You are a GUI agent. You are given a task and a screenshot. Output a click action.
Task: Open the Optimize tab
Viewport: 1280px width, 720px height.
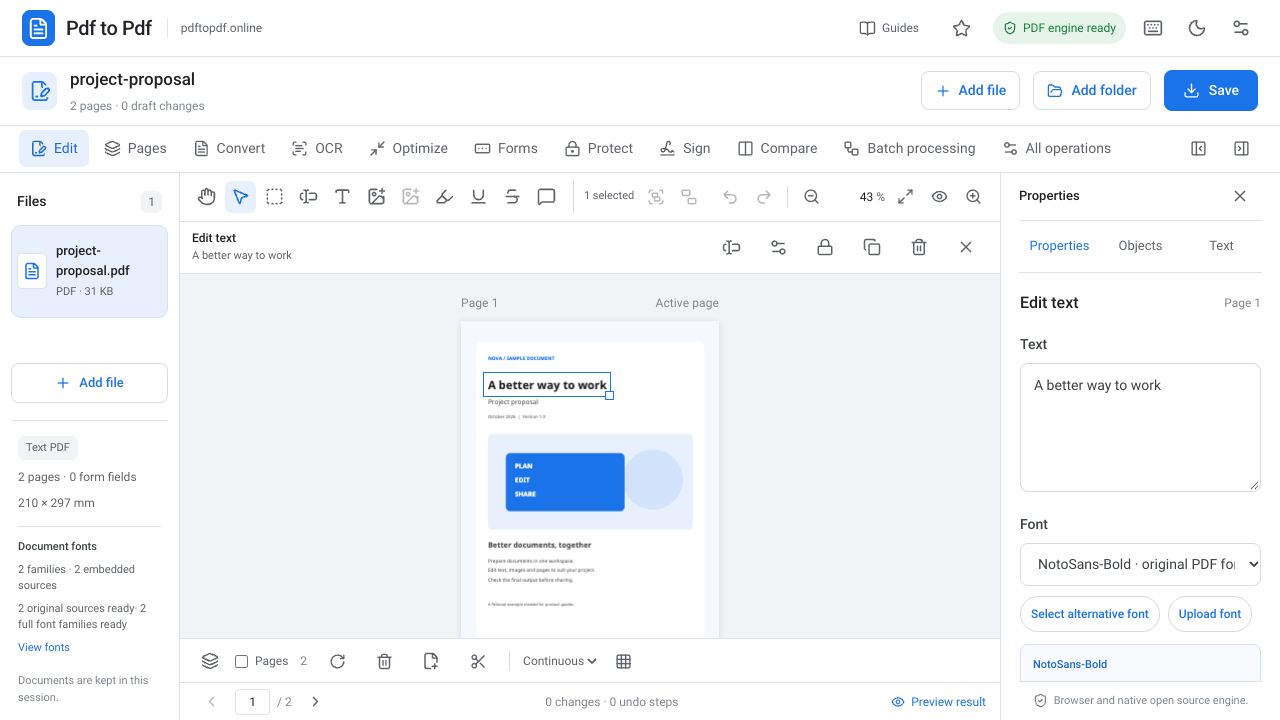click(408, 148)
